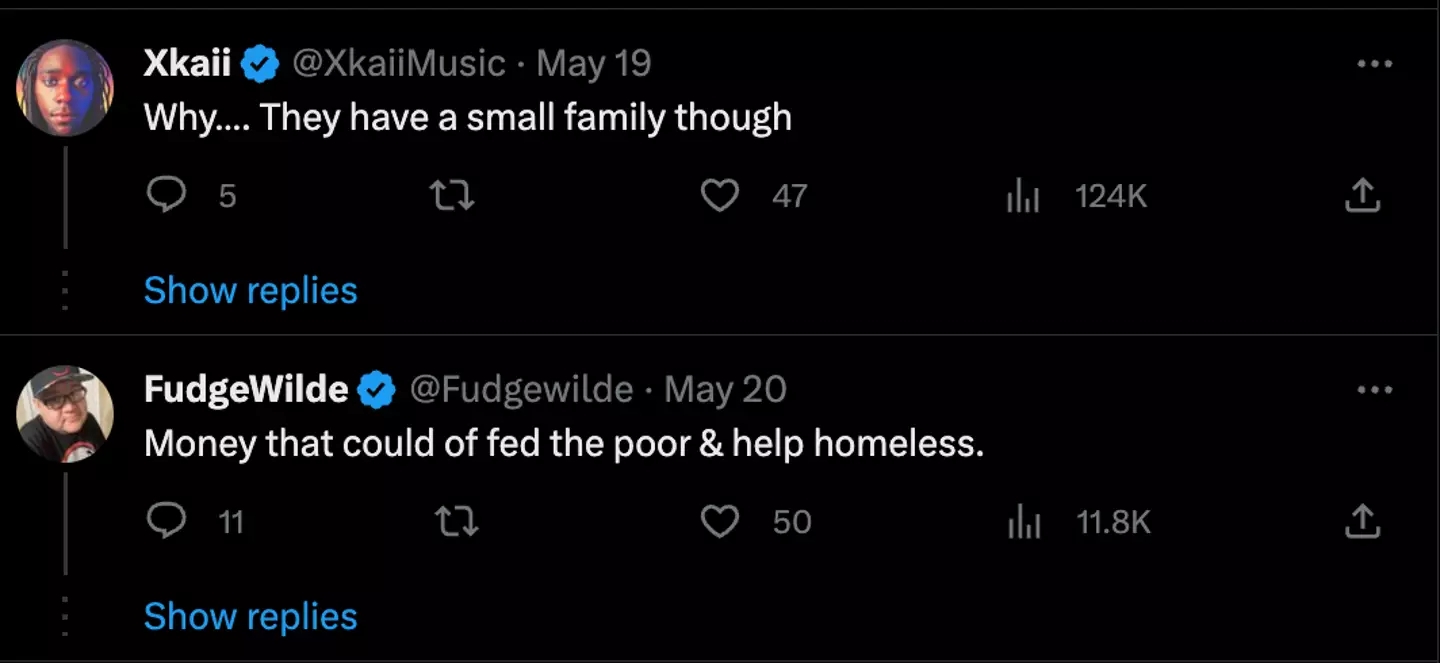1440x663 pixels.
Task: Open FudgeWilde's profile picture
Action: [x=65, y=414]
